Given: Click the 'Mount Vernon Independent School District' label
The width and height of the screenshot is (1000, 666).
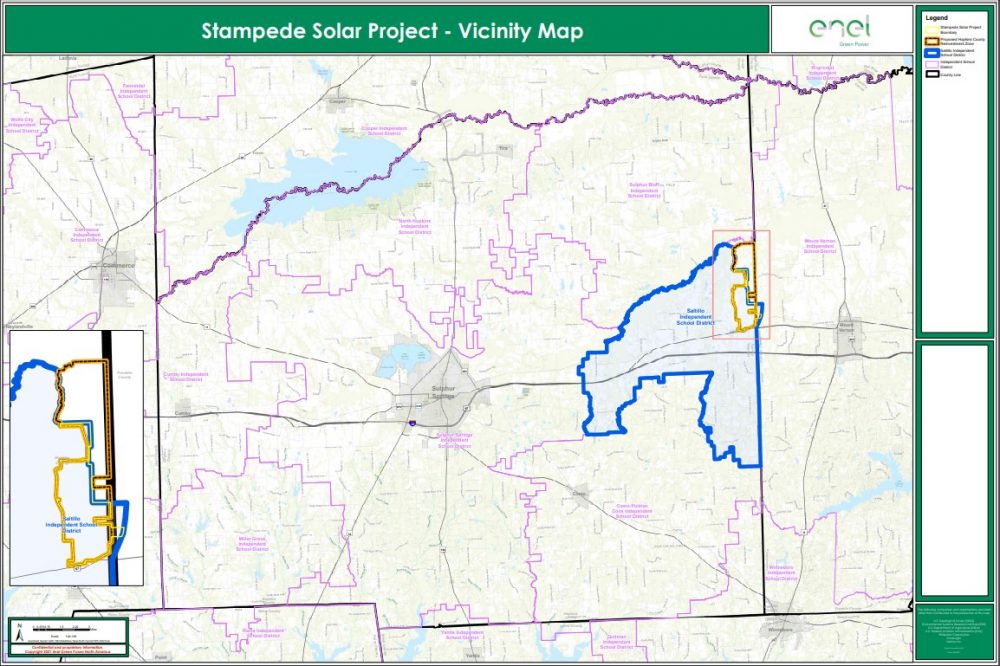Looking at the screenshot, I should [x=820, y=246].
